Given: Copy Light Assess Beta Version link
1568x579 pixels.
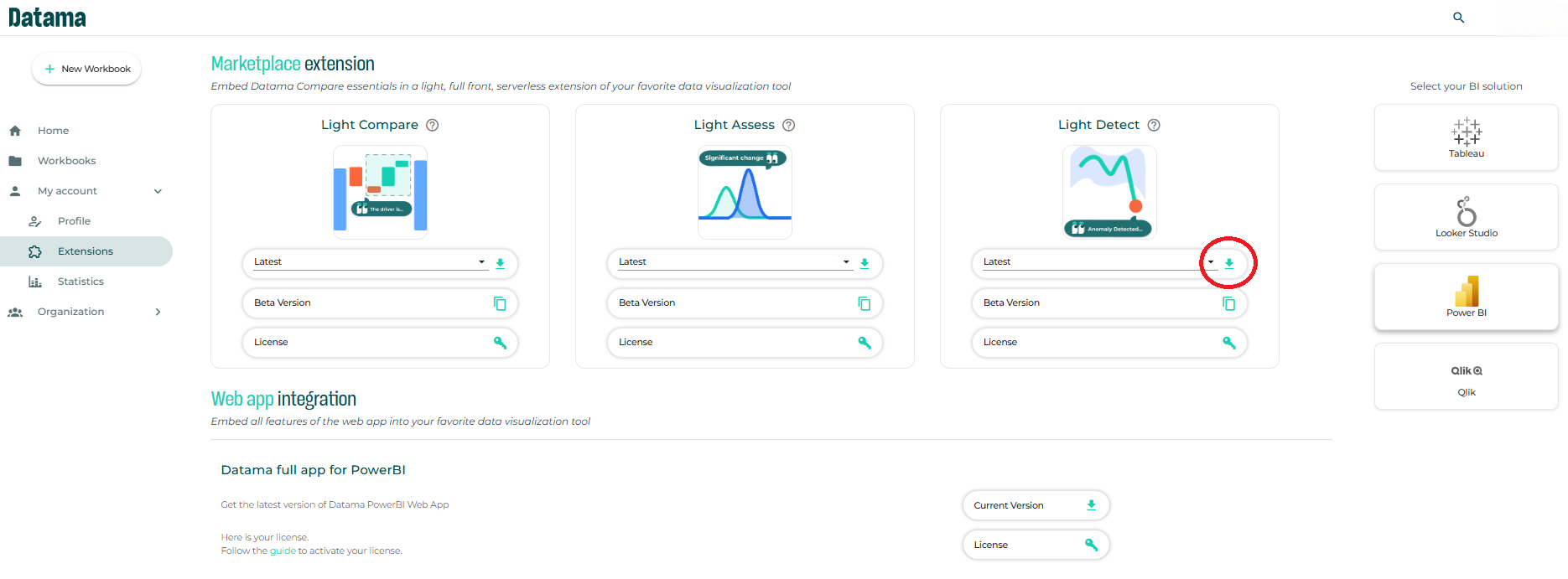Looking at the screenshot, I should 864,303.
